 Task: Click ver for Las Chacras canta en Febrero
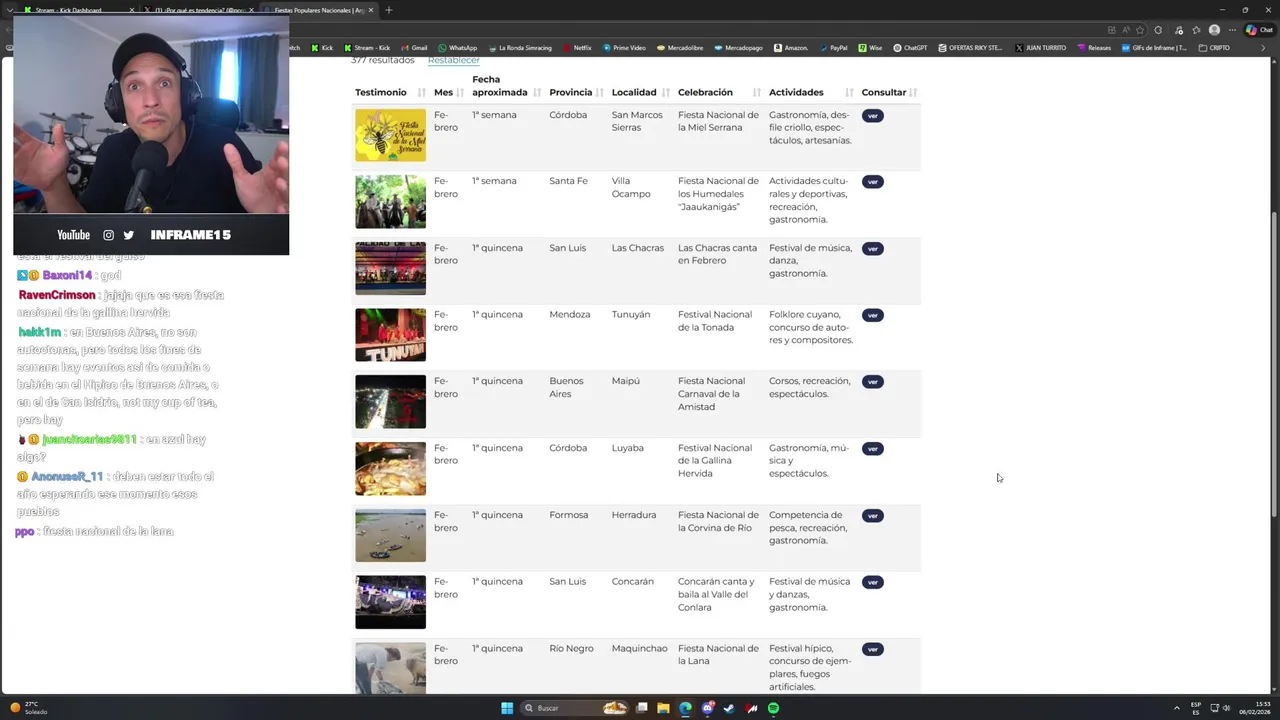point(873,249)
